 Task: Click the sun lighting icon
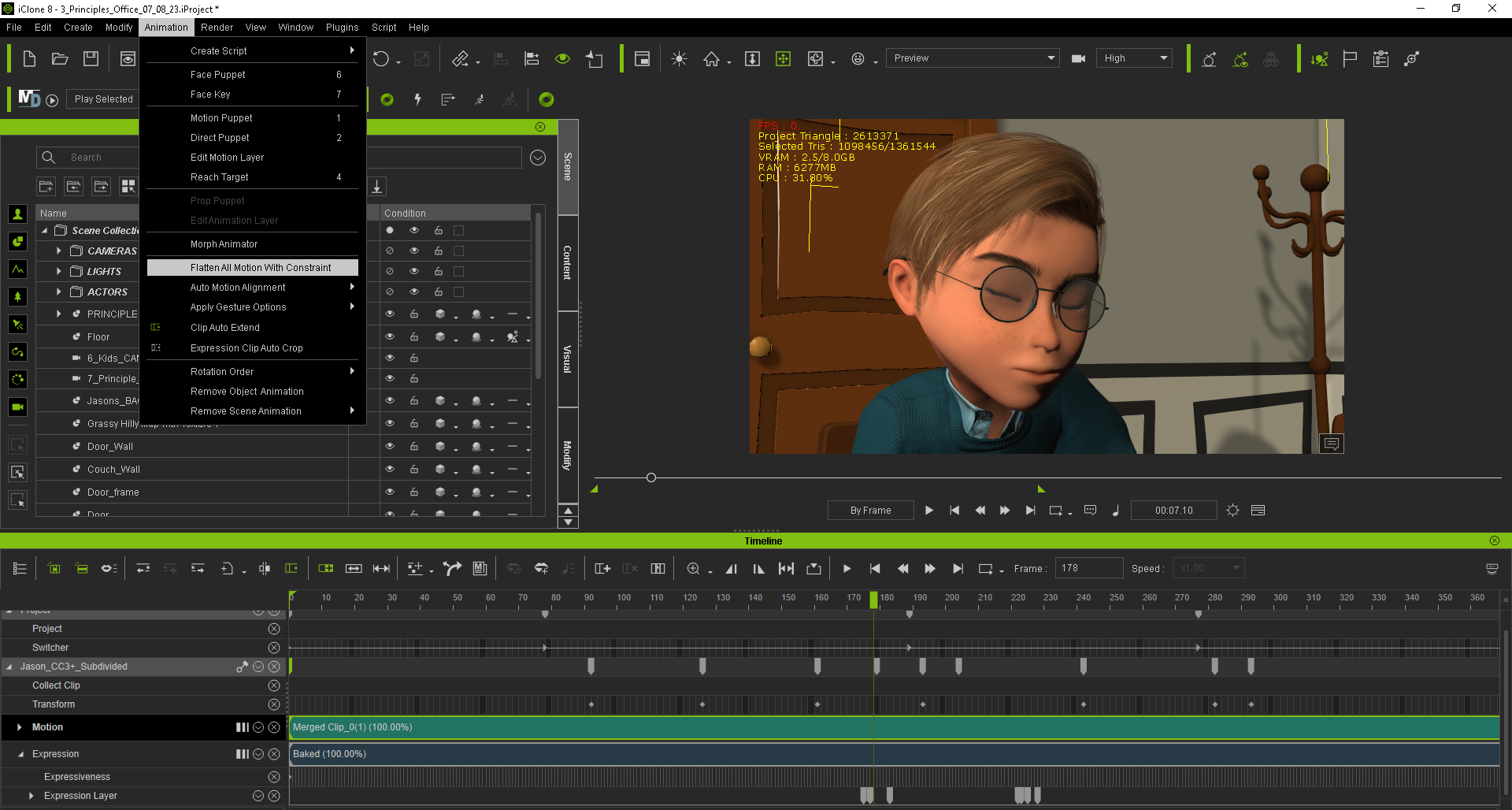(679, 59)
